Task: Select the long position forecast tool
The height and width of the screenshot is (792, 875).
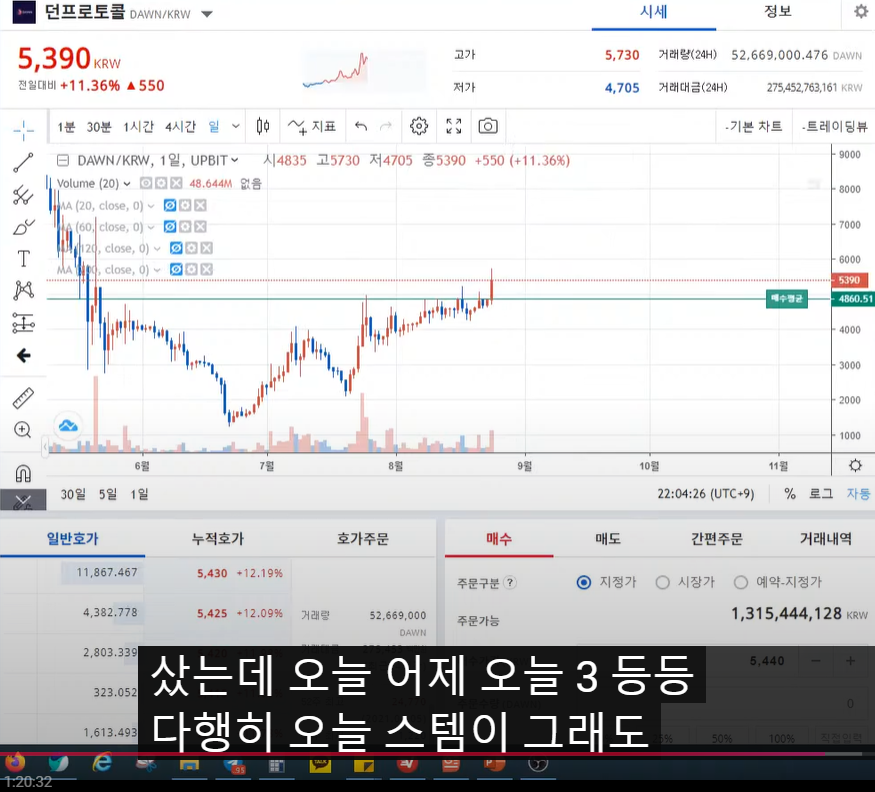Action: [23, 323]
